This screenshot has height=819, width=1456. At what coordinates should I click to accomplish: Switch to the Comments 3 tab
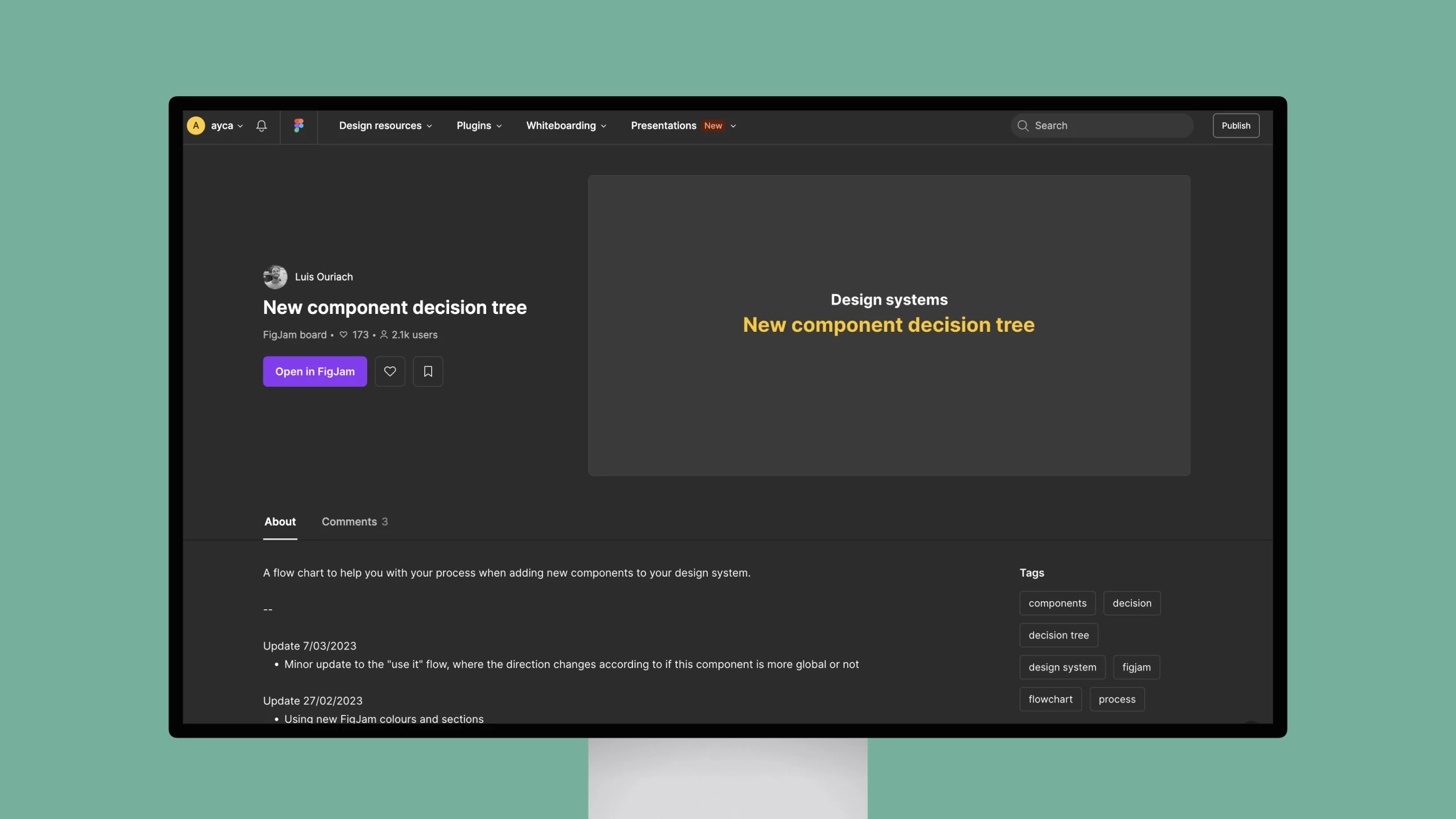[x=355, y=522]
